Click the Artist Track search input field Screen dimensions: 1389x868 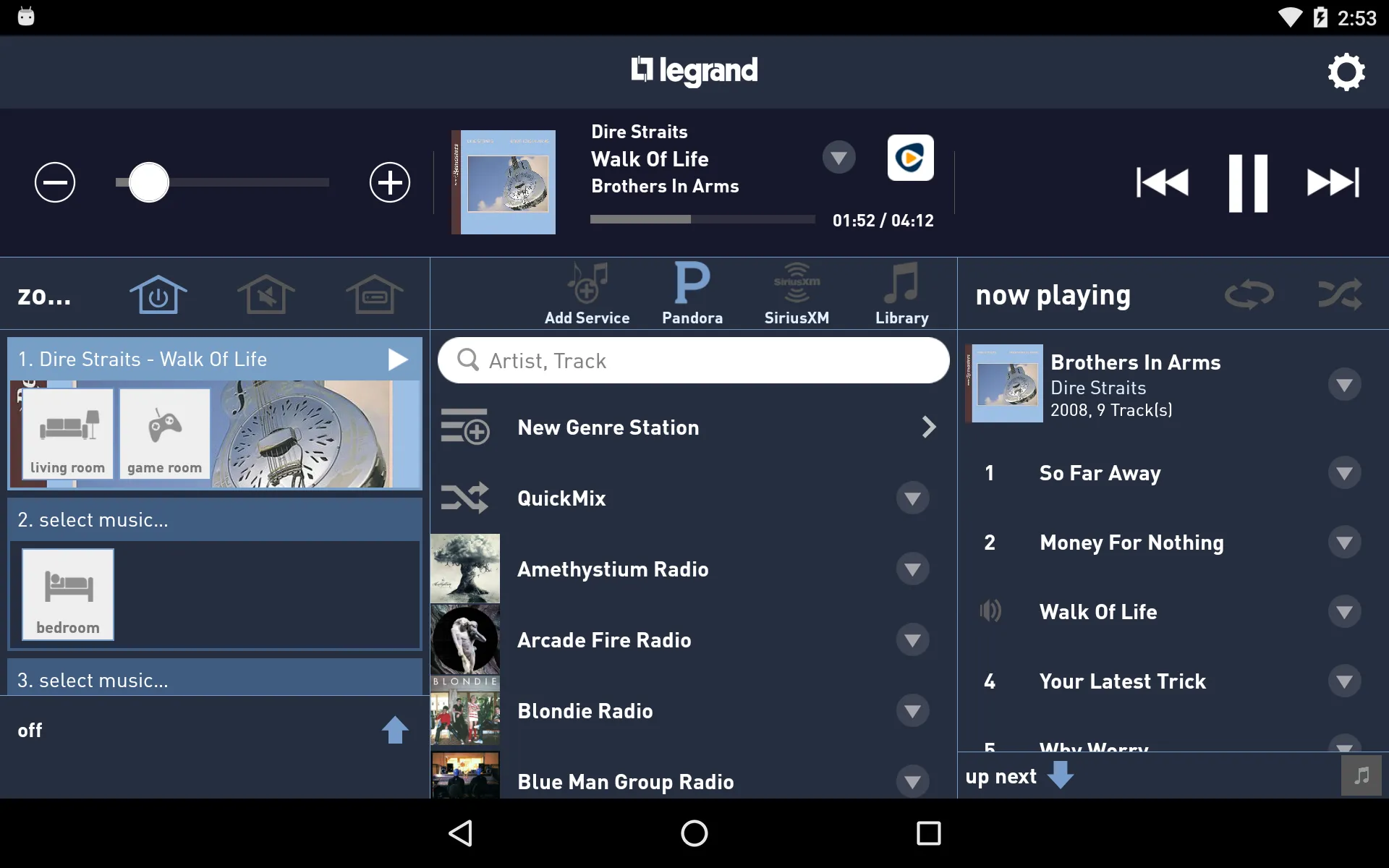click(x=693, y=360)
